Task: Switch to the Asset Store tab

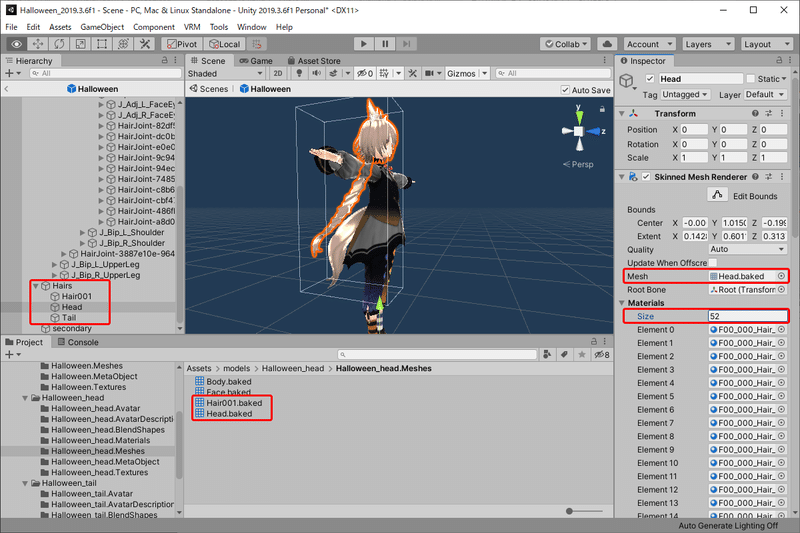Action: point(314,61)
